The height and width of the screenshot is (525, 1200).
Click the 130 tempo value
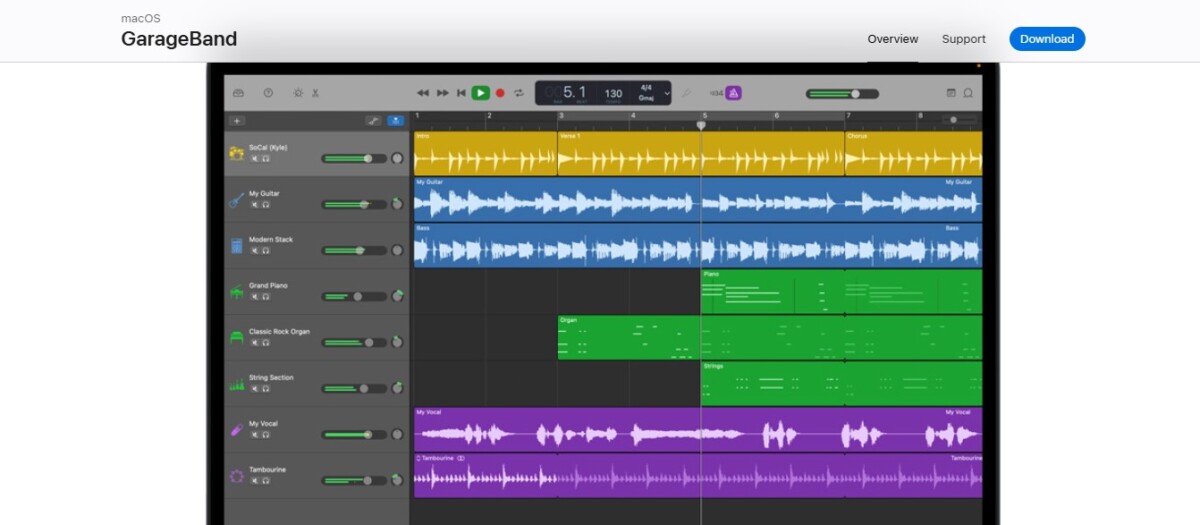614,93
